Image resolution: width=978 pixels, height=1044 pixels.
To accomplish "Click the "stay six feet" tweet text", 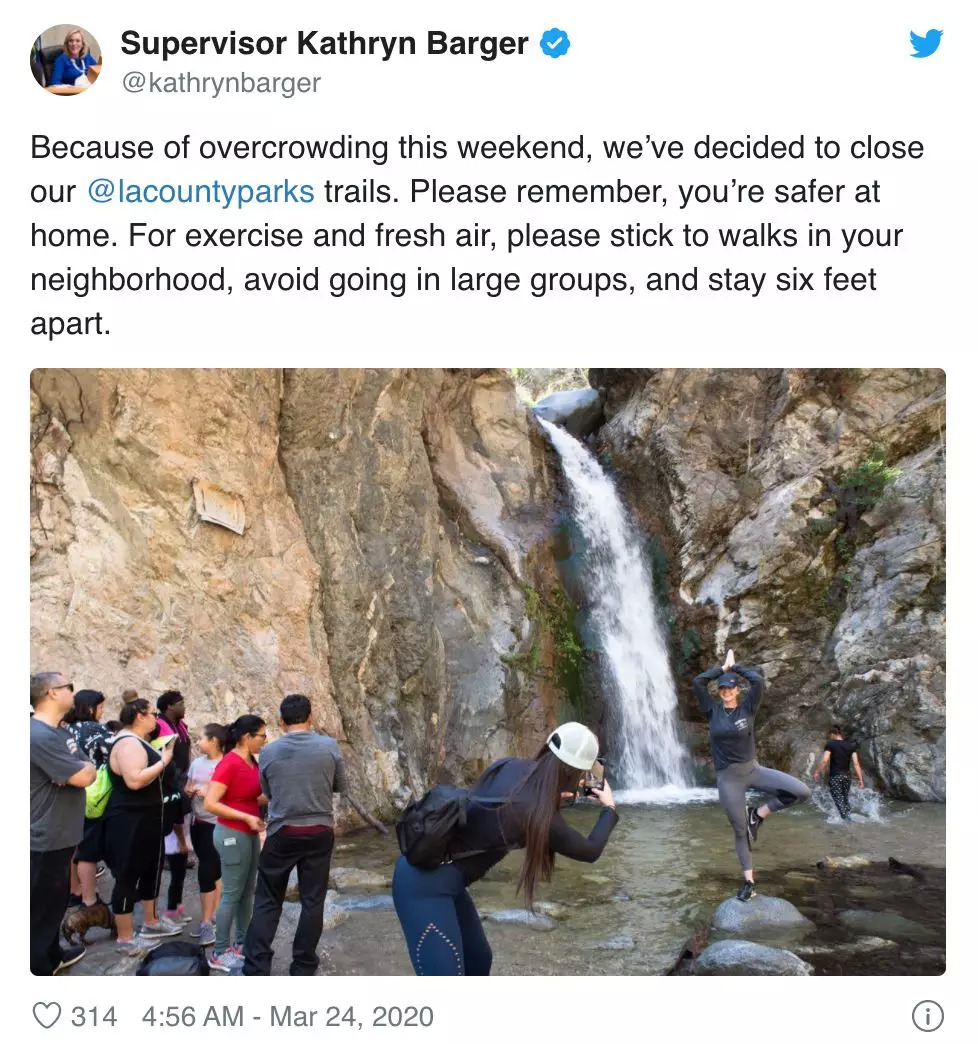I will click(x=792, y=280).
